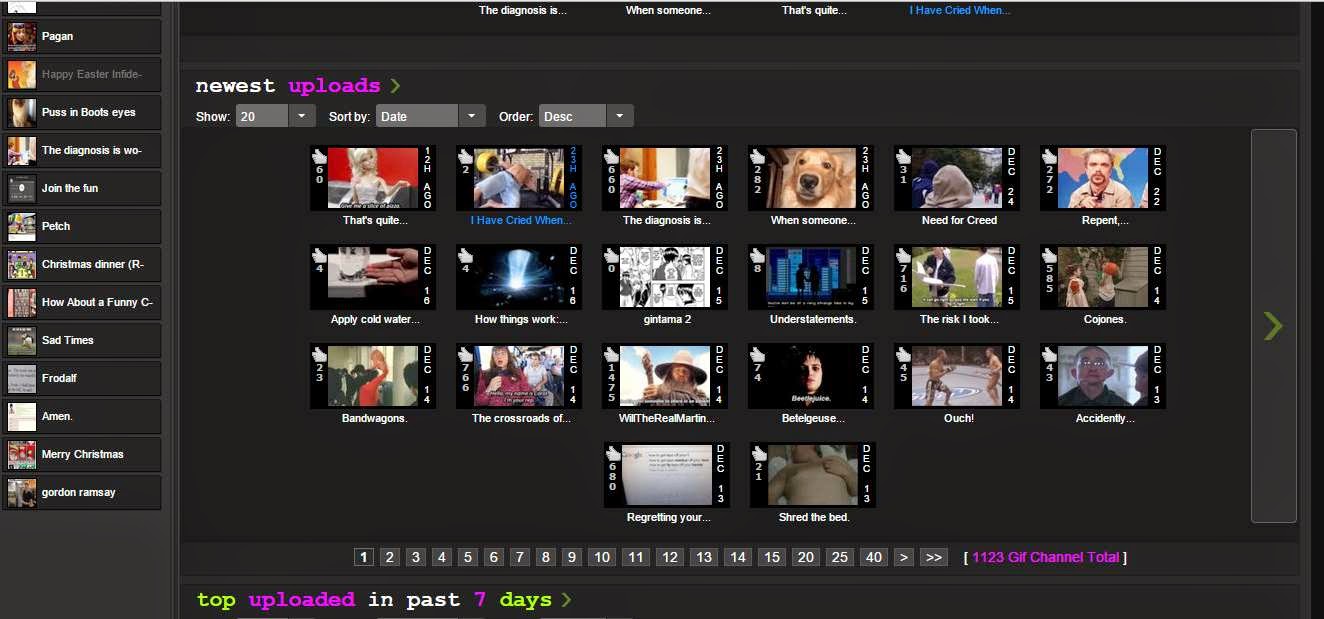Click thumbs-up icon on Cojones thumbnail
The image size is (1324, 619).
point(1049,255)
